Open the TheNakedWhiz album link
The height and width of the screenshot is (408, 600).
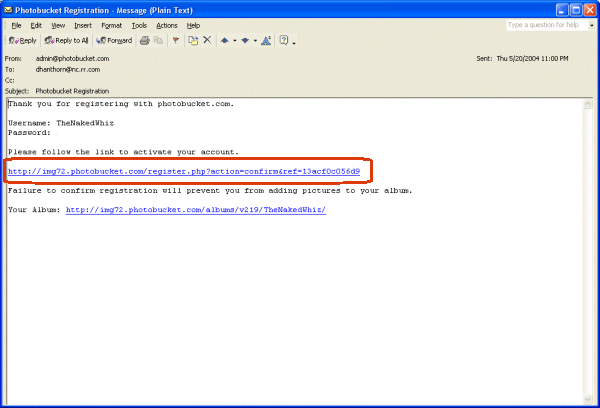(x=196, y=210)
